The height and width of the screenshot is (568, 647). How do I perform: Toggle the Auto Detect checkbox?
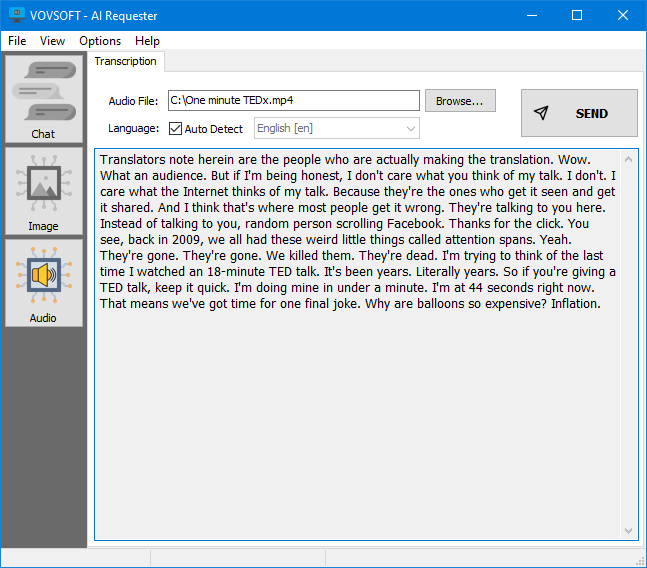176,129
